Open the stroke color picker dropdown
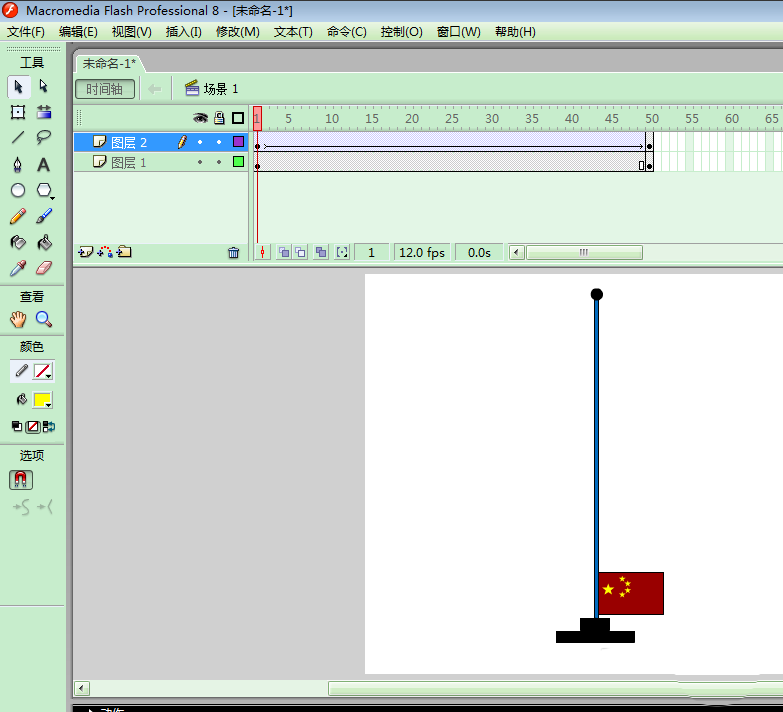This screenshot has width=783, height=712. point(43,371)
